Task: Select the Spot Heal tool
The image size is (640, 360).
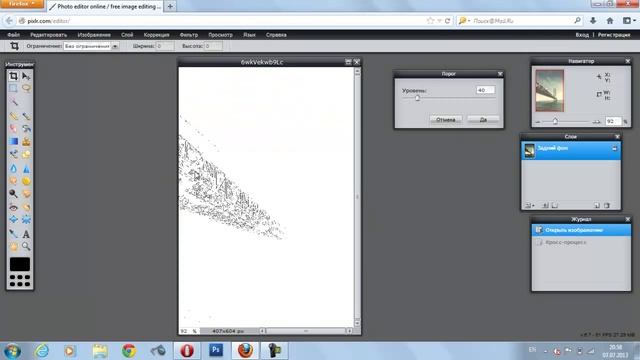Action: click(x=26, y=207)
